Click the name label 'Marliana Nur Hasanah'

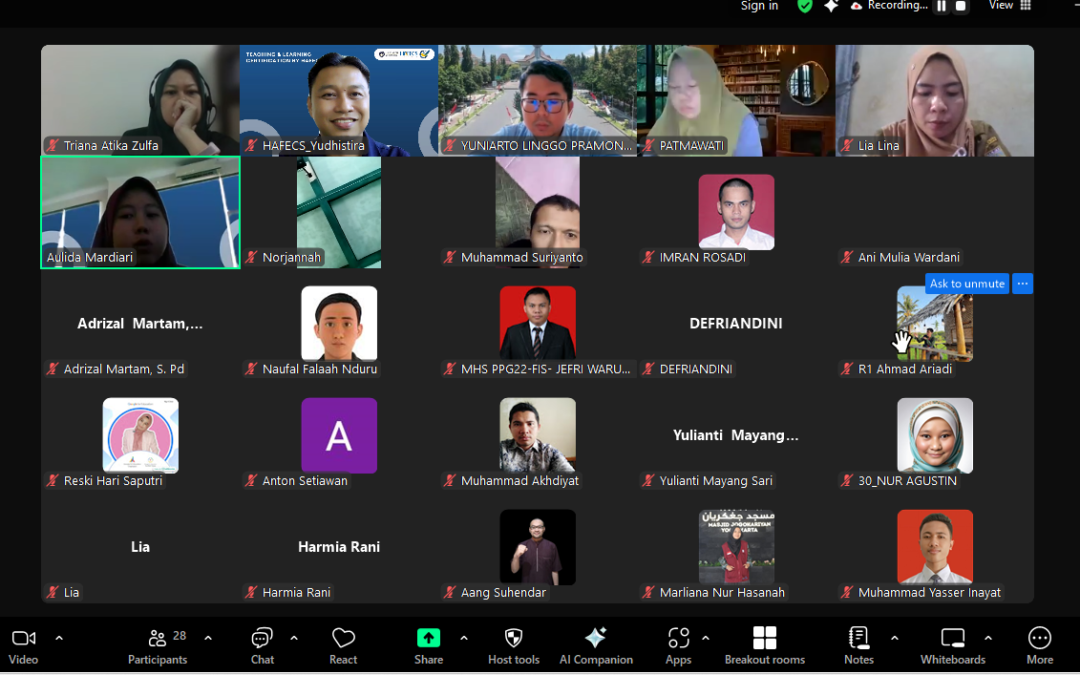722,592
